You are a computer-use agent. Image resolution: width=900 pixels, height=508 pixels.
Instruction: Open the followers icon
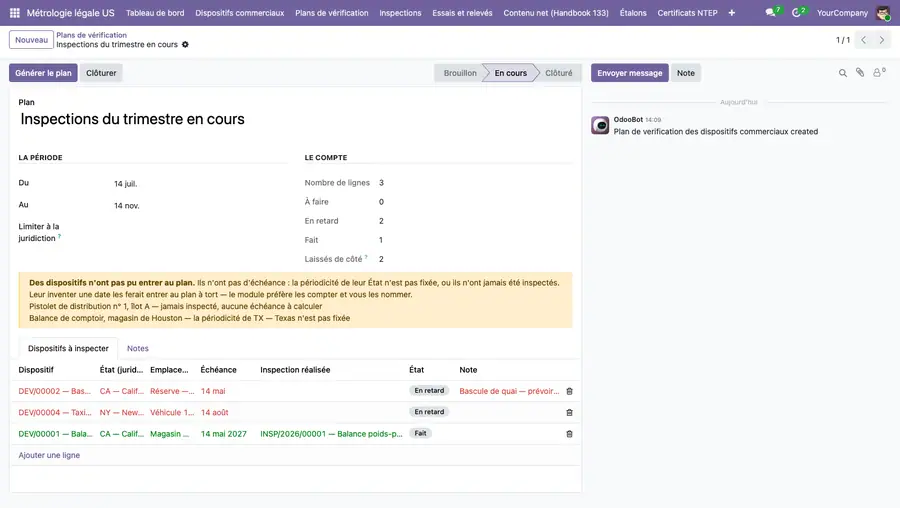pyautogui.click(x=879, y=72)
